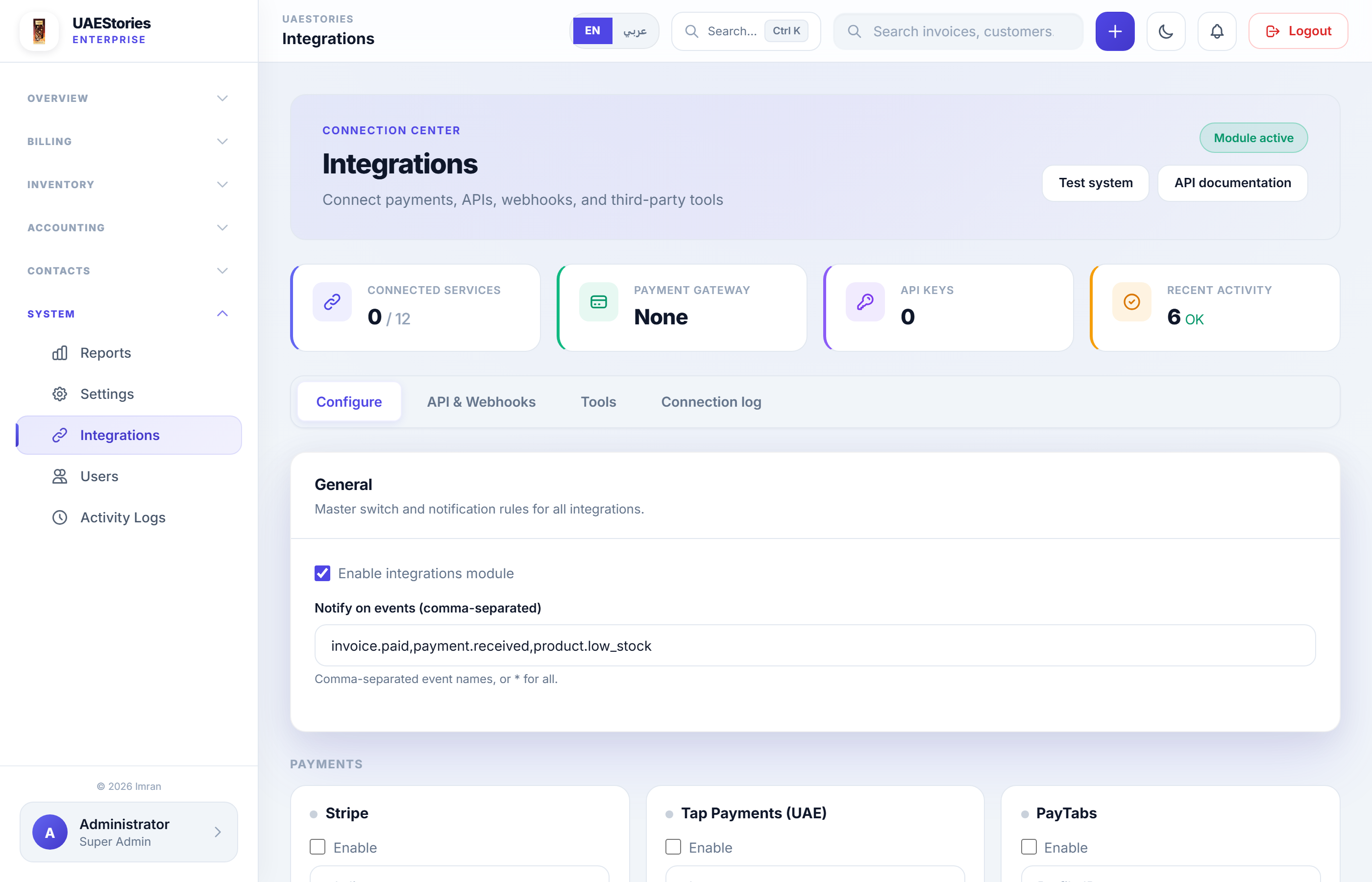This screenshot has height=882, width=1372.
Task: Click the plus quick-add button
Action: click(x=1114, y=31)
